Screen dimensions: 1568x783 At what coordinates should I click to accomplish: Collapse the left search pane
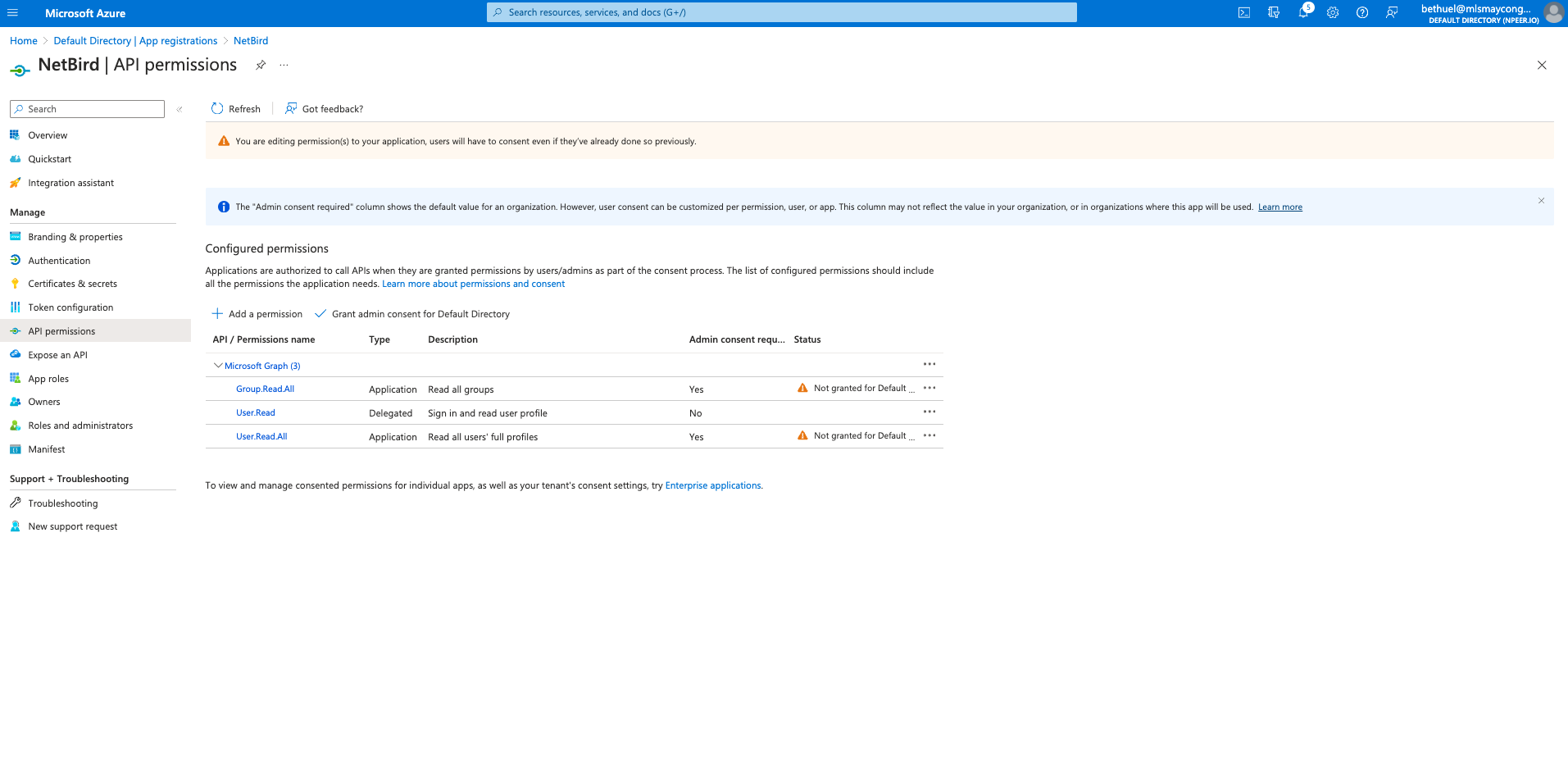[180, 108]
